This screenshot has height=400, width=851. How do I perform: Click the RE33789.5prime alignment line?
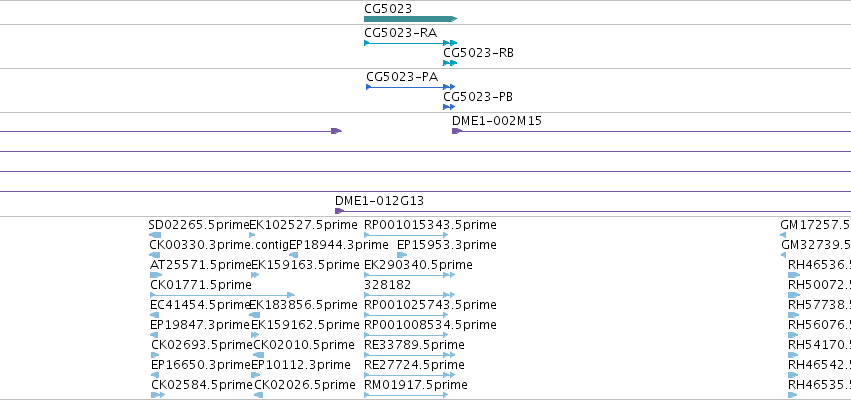click(409, 355)
